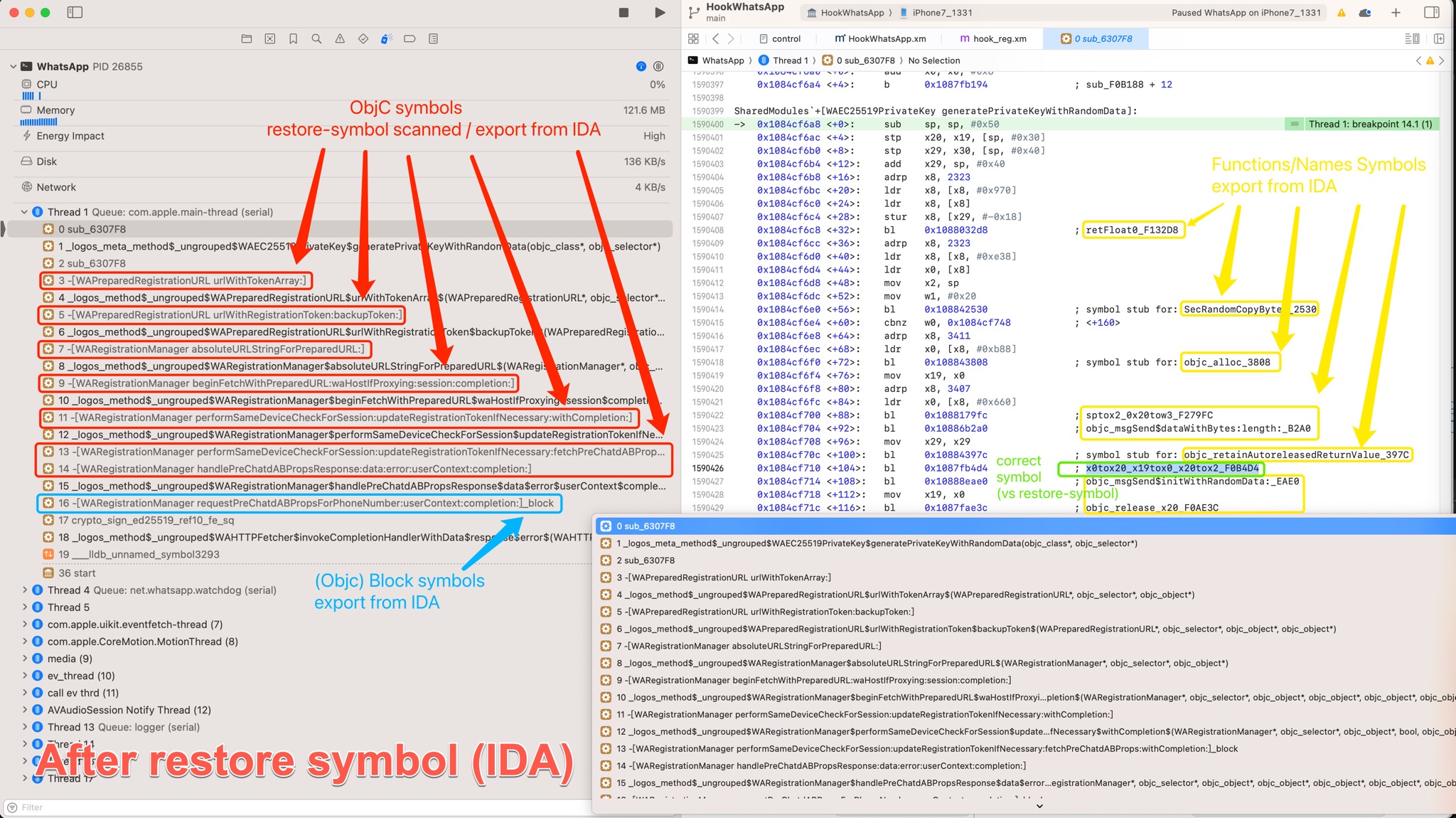
Task: Open the Bookmark navigator icon
Action: 293,39
